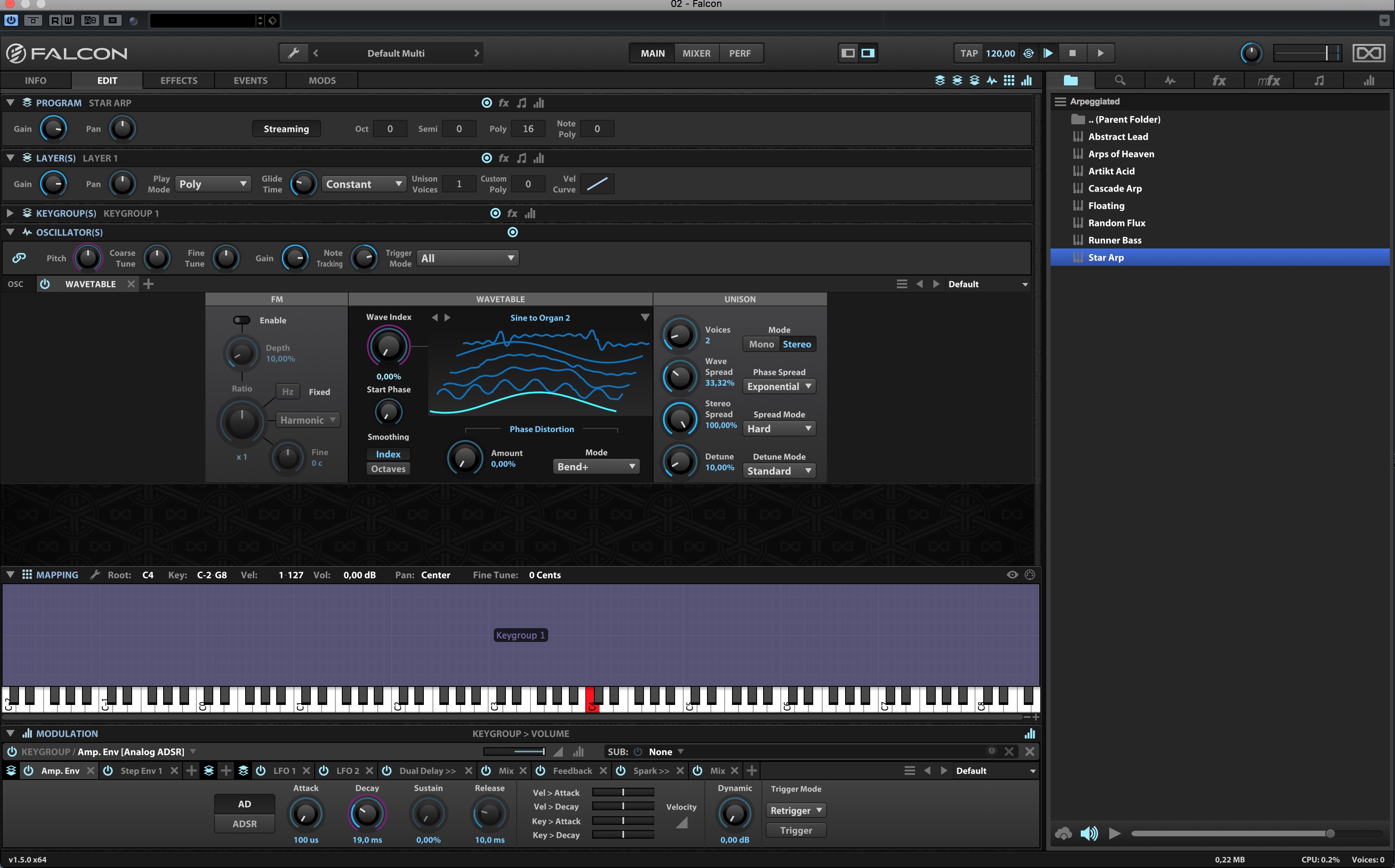
Task: Open the search magnifier tab in sidebar
Action: [1120, 80]
